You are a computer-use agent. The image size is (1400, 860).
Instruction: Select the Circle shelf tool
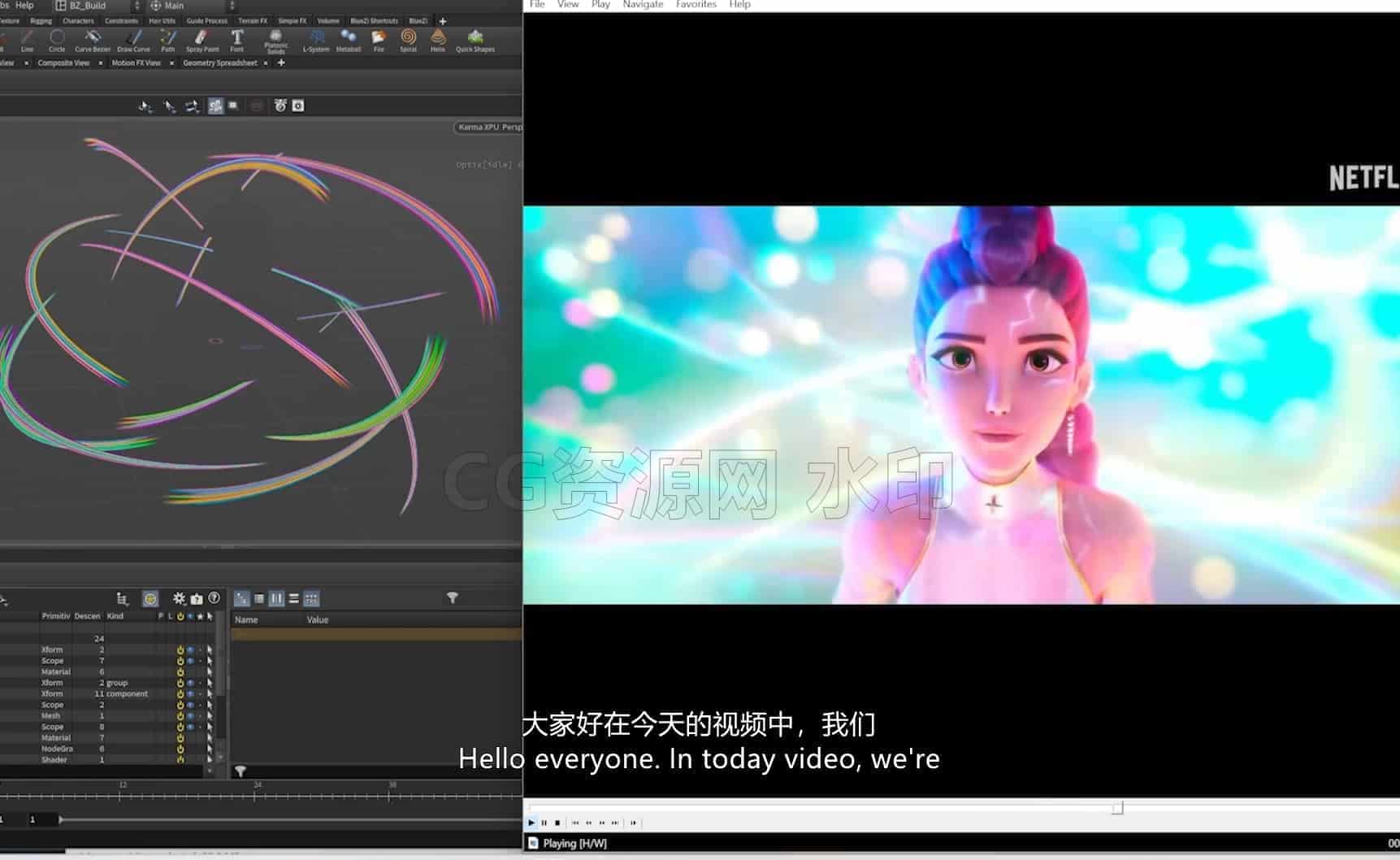pos(57,40)
